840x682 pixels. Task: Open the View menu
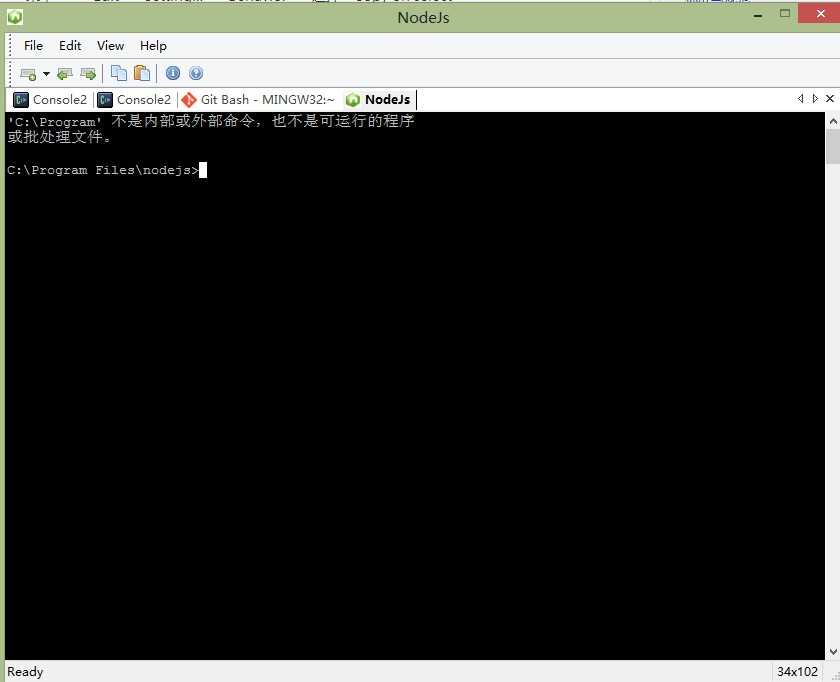tap(110, 46)
